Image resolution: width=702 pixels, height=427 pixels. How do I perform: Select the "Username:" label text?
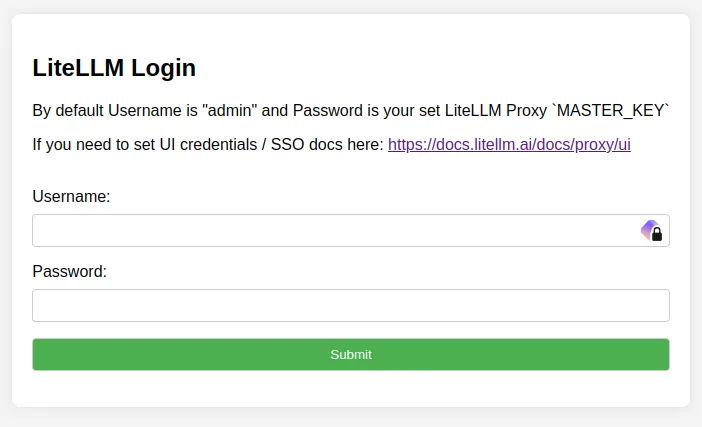coord(71,196)
